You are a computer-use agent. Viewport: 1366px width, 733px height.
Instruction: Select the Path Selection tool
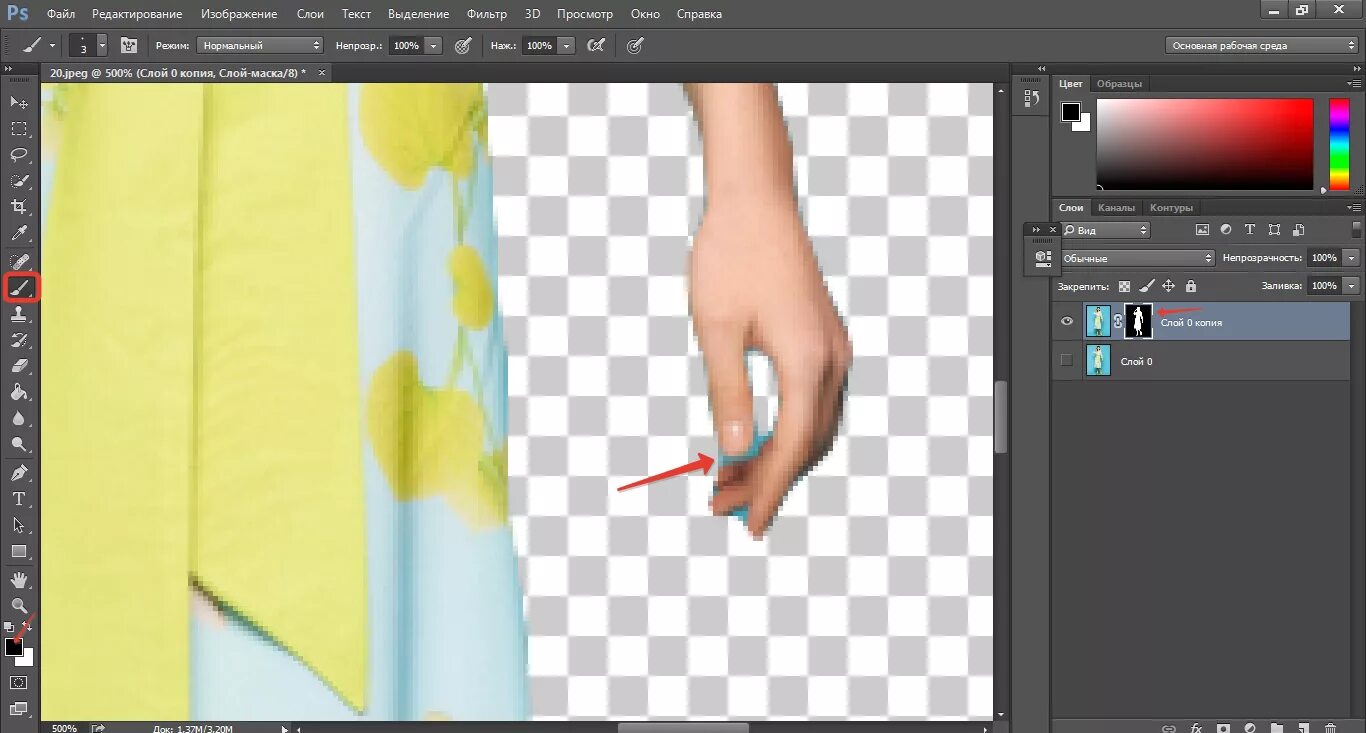pyautogui.click(x=19, y=524)
